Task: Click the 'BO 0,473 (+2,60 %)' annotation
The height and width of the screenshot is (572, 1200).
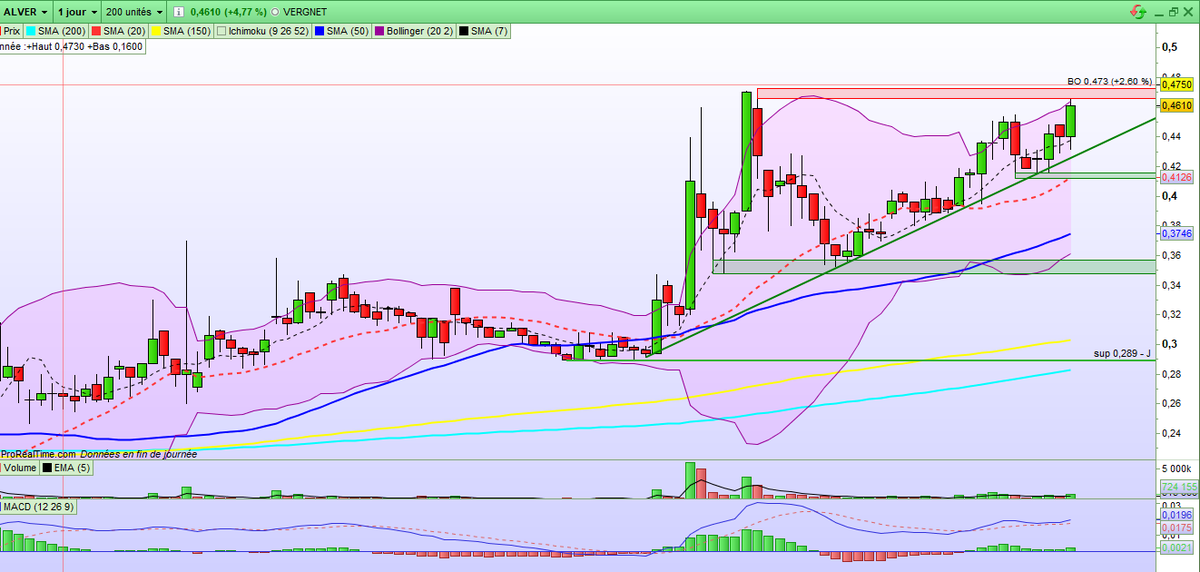Action: 1110,82
